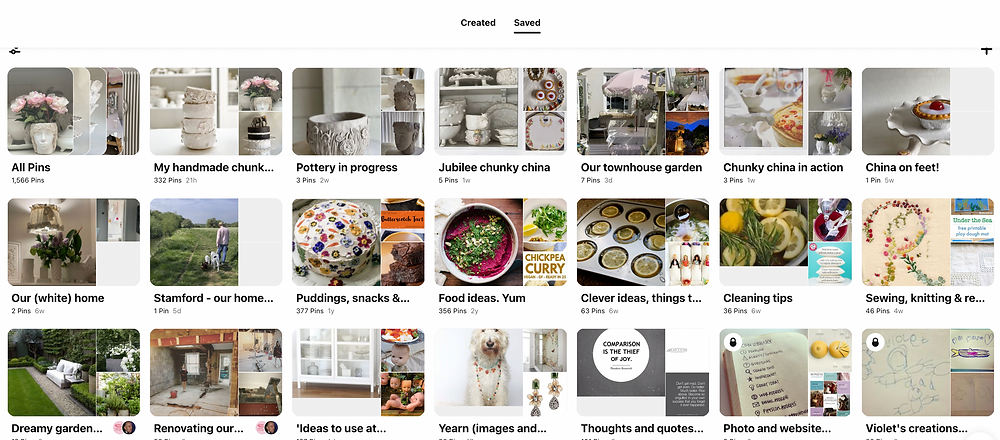Select the Saved tab
This screenshot has height=440, width=1000.
click(x=527, y=22)
